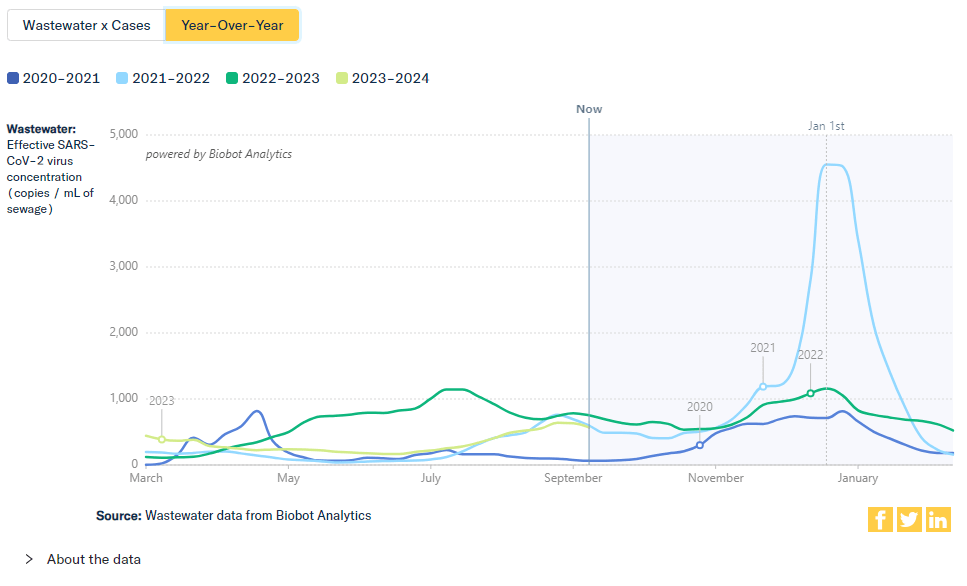The height and width of the screenshot is (586, 967).
Task: Click the dark blue 2020-2021 legend swatch
Action: pyautogui.click(x=13, y=78)
